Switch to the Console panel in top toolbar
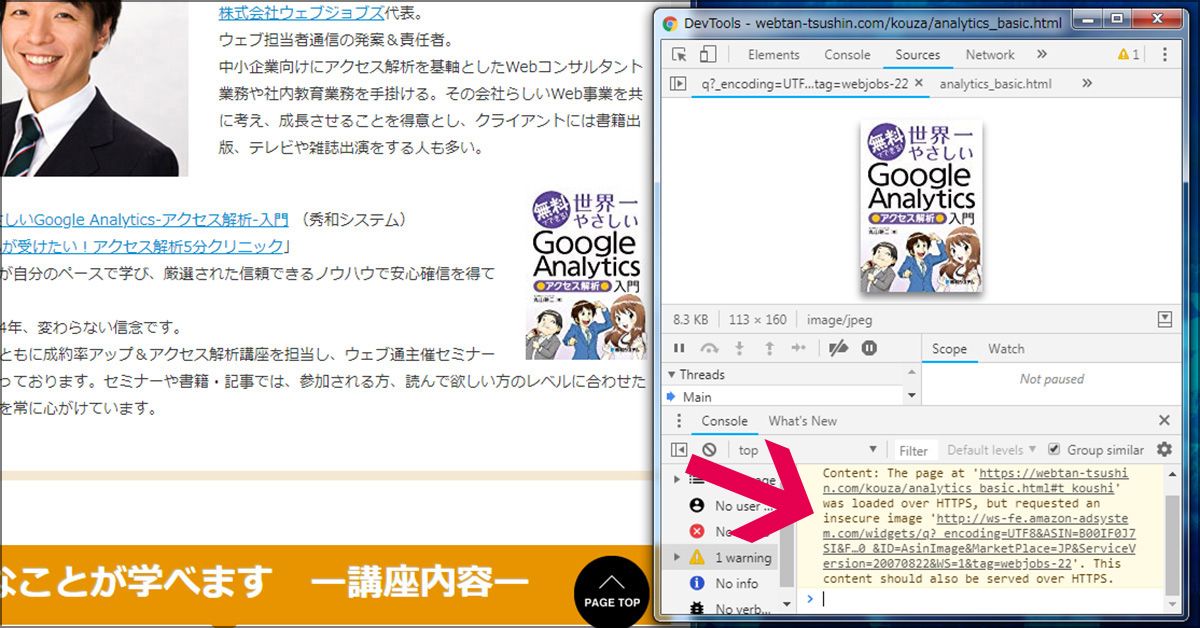Screen dimensions: 1200x628 coord(847,55)
